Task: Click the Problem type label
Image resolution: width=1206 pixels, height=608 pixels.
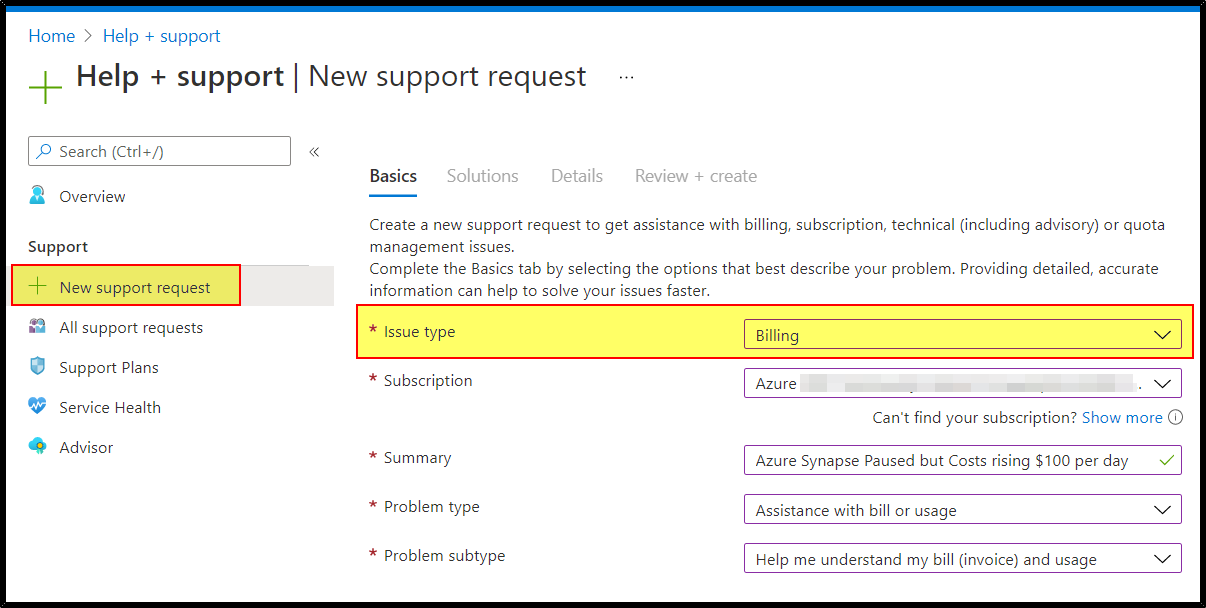Action: coord(432,506)
